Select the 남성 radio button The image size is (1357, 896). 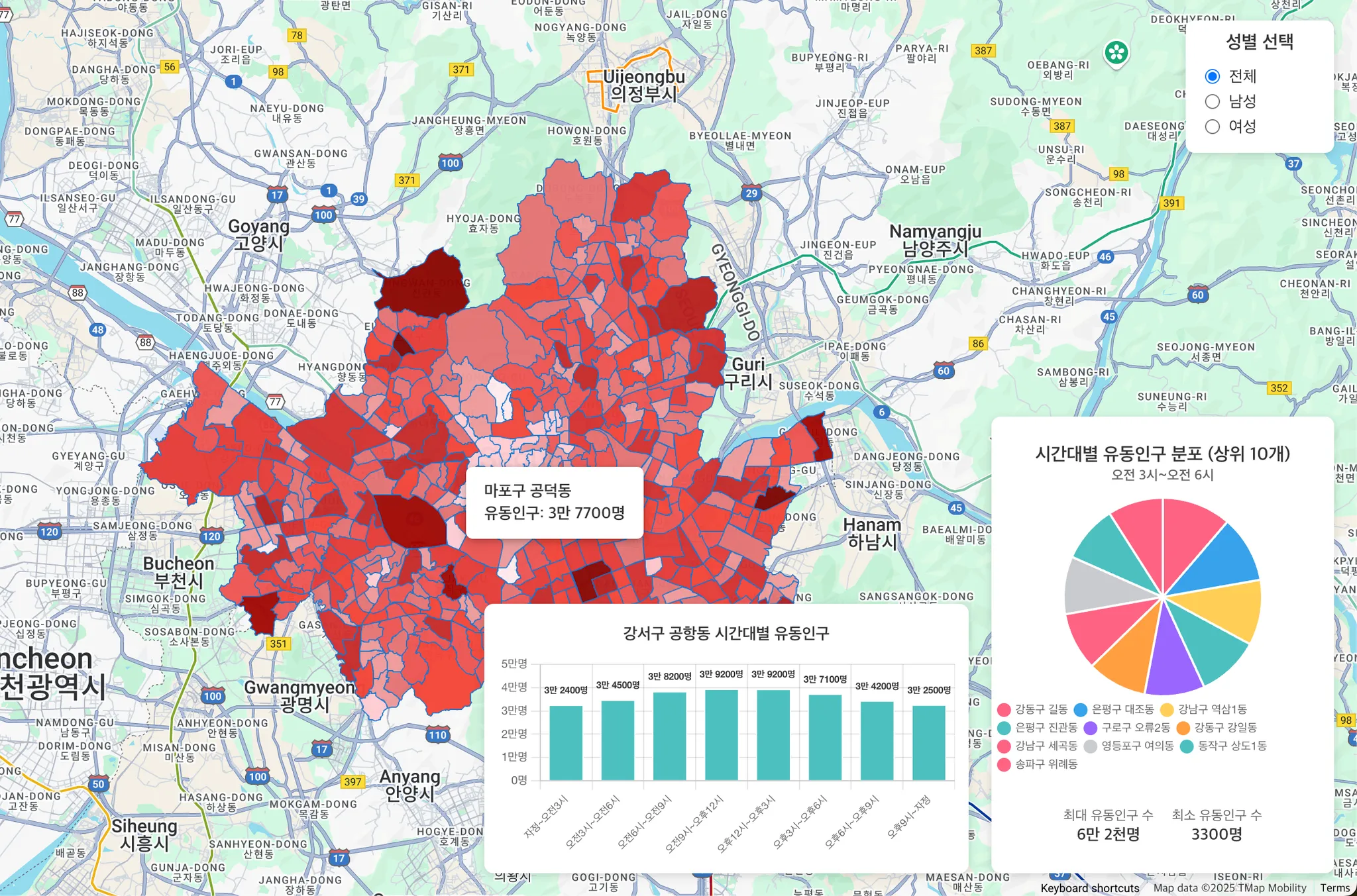[x=1213, y=101]
